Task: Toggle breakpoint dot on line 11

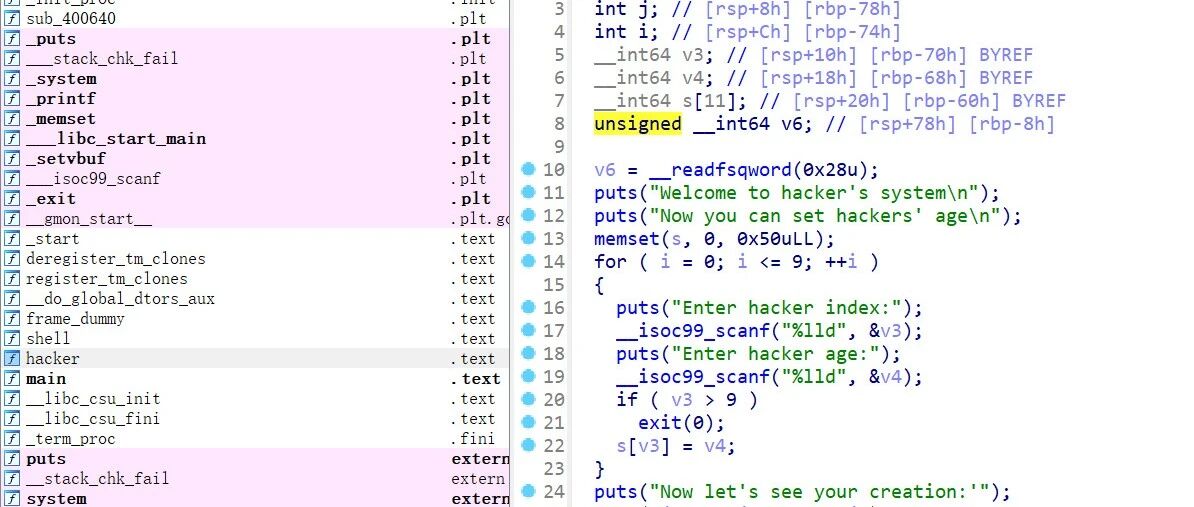Action: click(528, 192)
